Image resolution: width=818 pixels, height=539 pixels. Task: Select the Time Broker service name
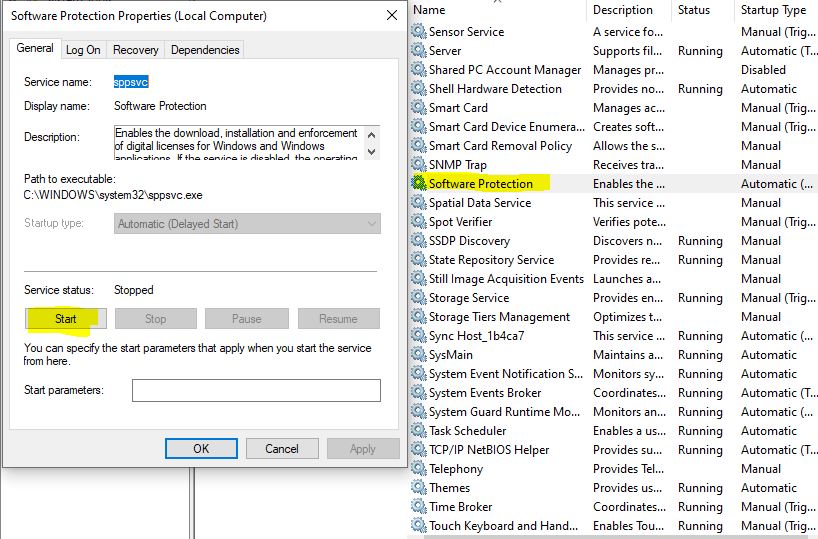461,507
